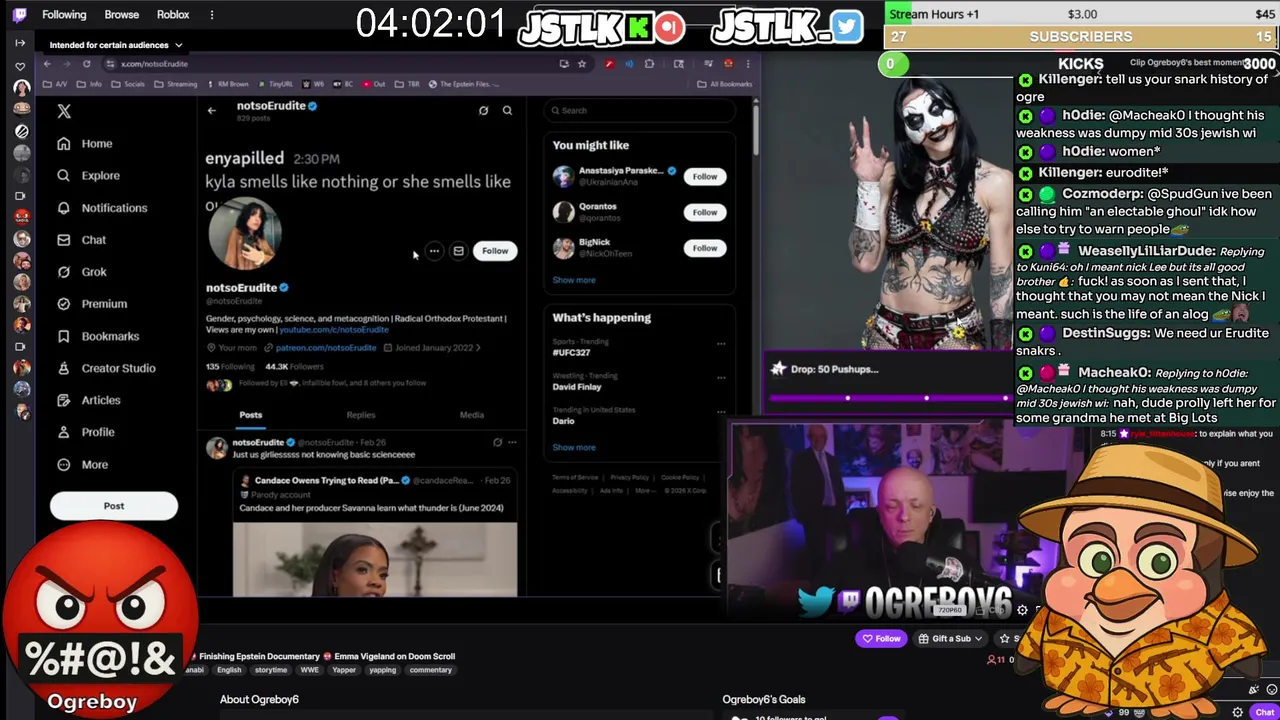1280x720 pixels.
Task: Open options for #UFC327 trend
Action: click(721, 344)
